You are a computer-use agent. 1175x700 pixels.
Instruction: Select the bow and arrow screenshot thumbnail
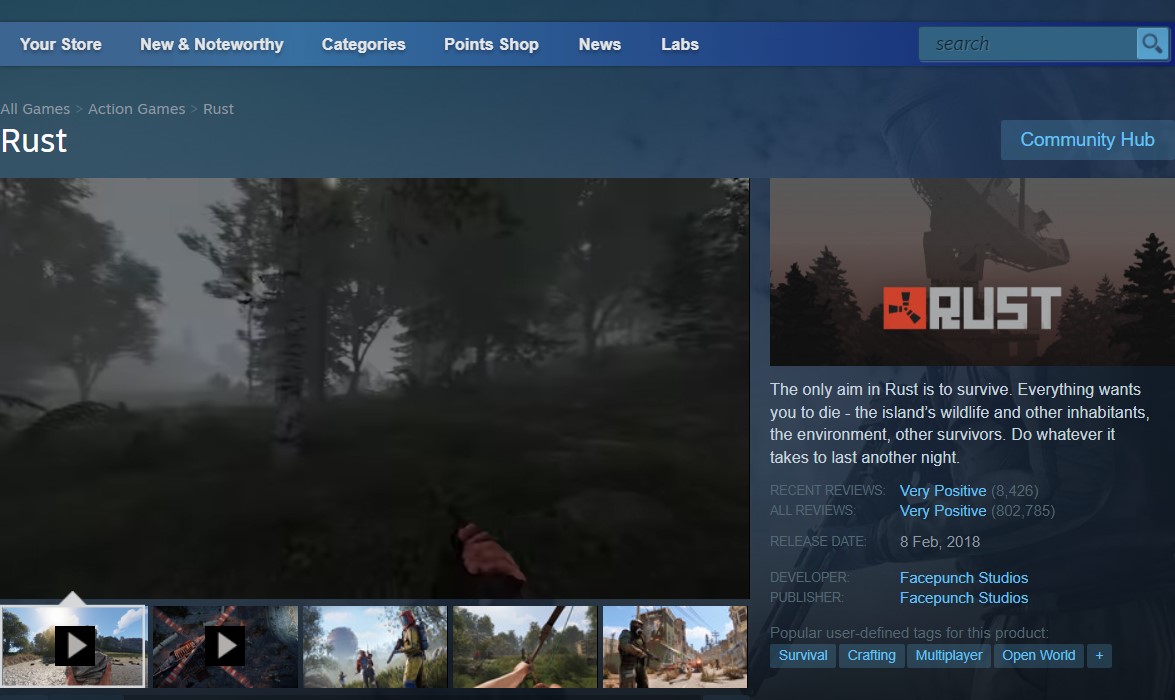[525, 646]
